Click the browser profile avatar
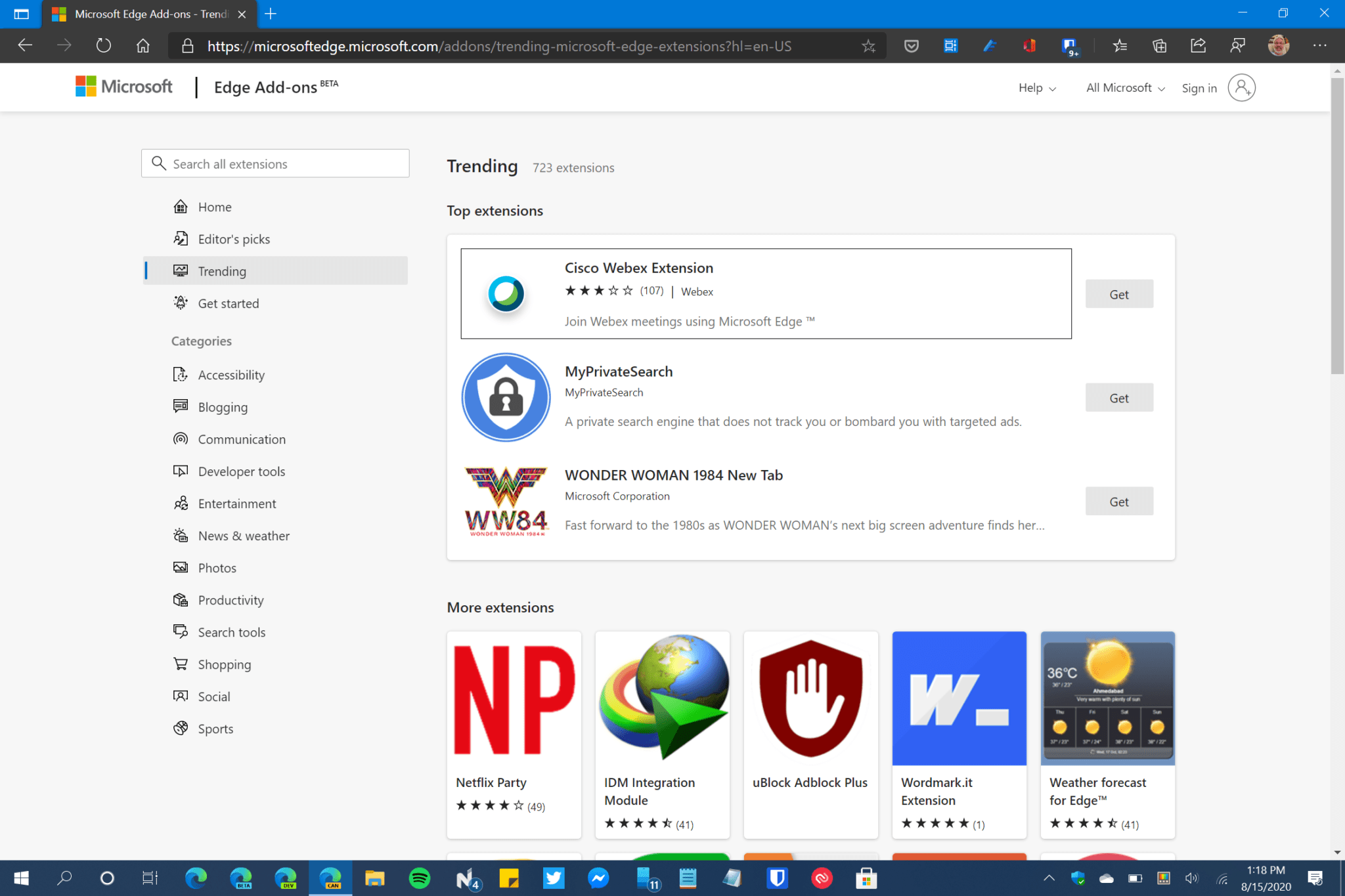 (1279, 45)
